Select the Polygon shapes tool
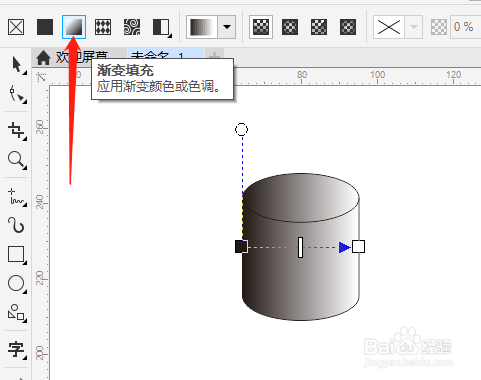The image size is (481, 380). [17, 313]
